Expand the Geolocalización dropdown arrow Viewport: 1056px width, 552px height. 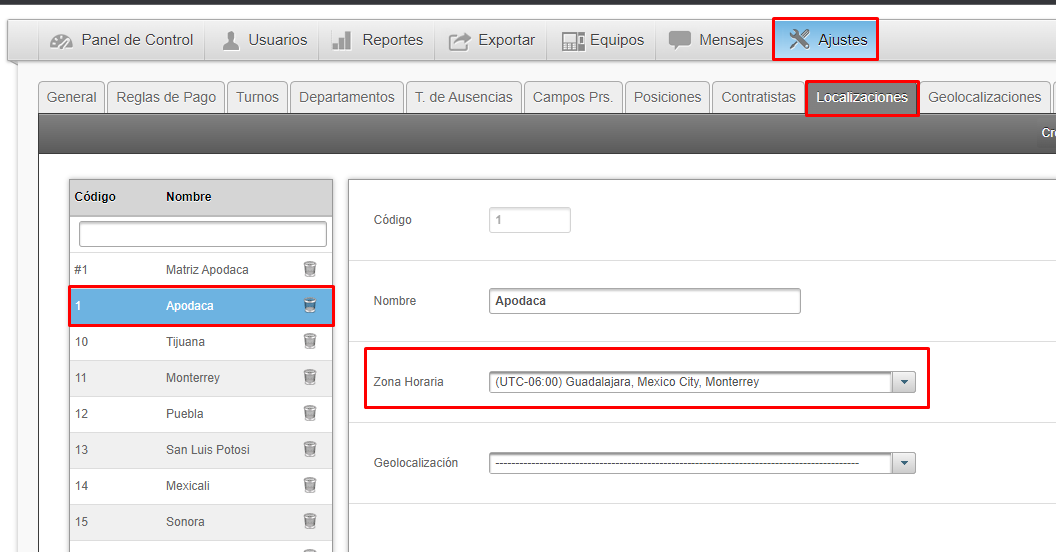point(904,463)
